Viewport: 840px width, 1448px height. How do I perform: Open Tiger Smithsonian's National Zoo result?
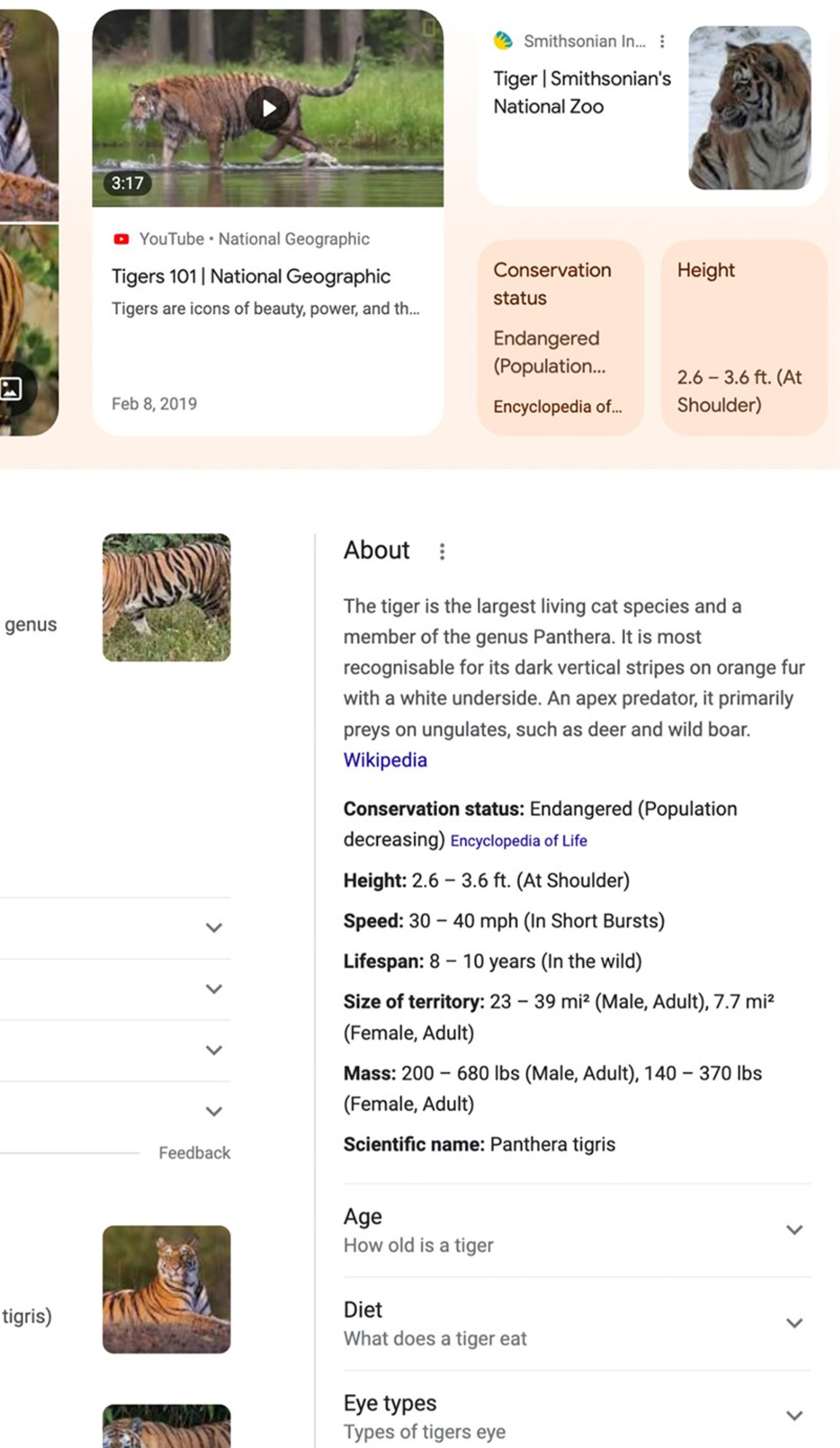click(581, 92)
